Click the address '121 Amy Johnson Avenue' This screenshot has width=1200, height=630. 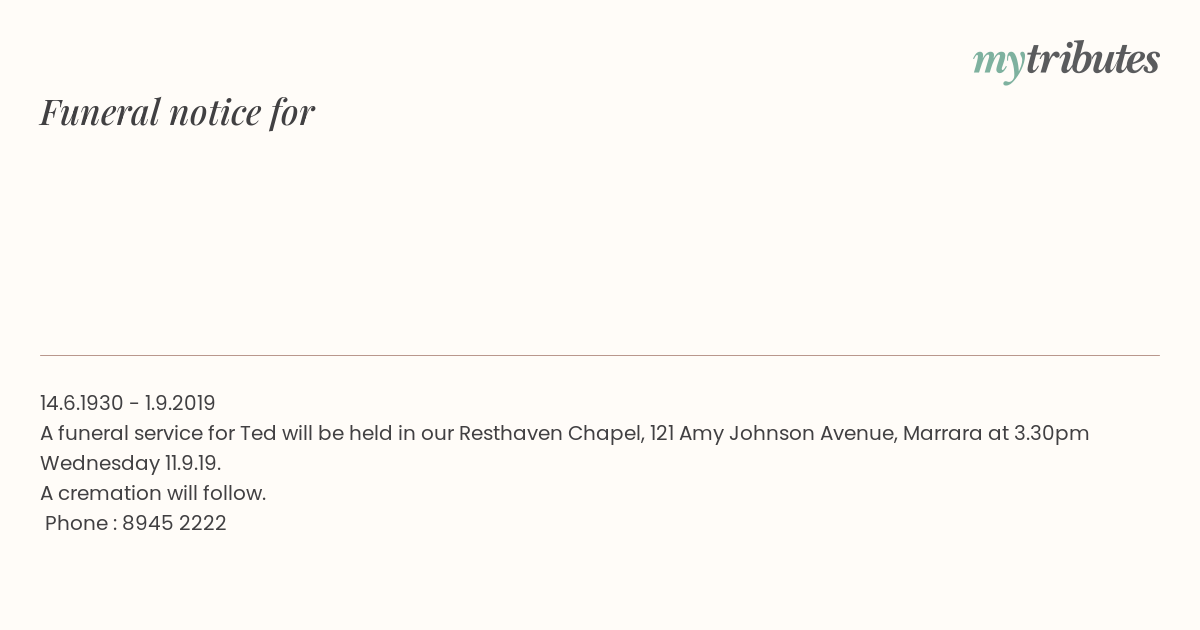coord(772,433)
